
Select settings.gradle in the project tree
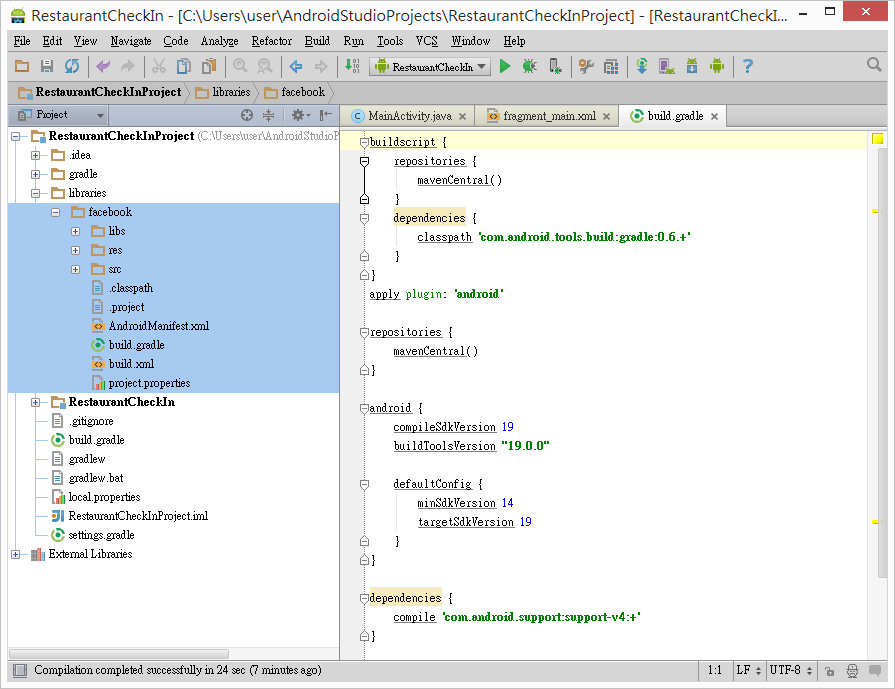(x=97, y=535)
